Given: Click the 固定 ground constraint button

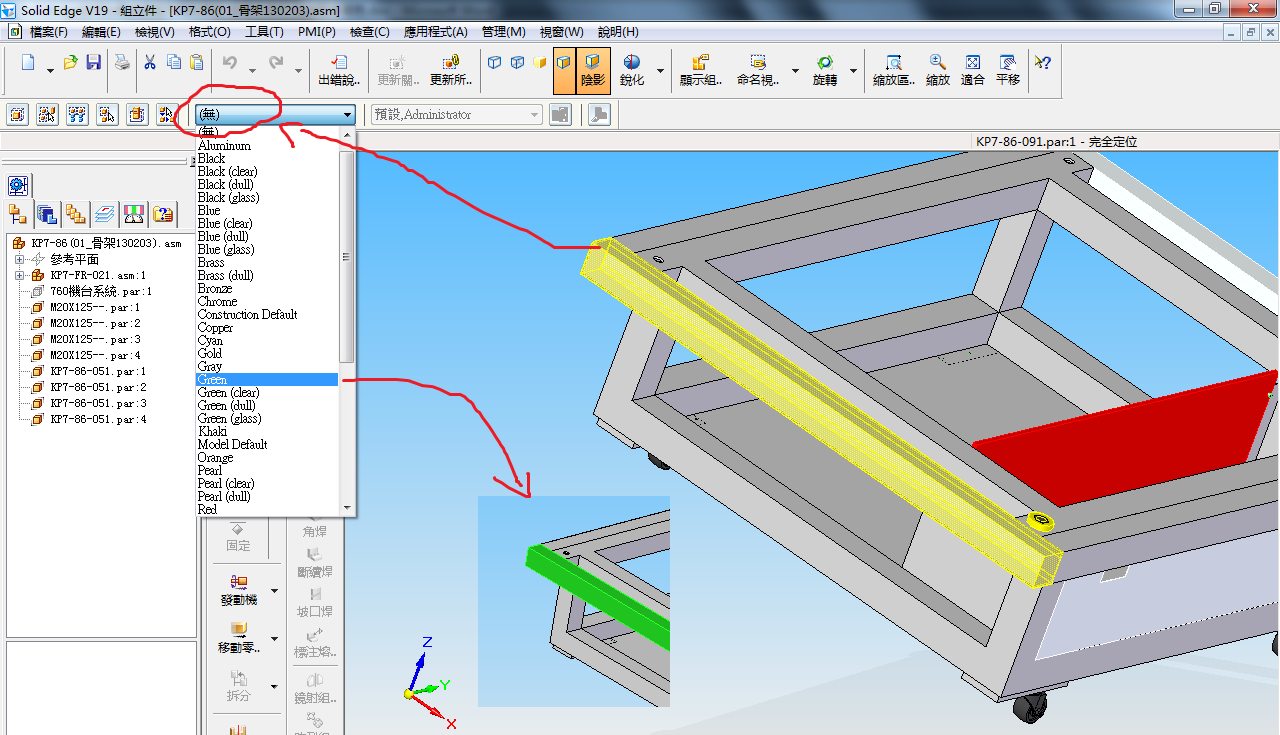Looking at the screenshot, I should pyautogui.click(x=238, y=536).
